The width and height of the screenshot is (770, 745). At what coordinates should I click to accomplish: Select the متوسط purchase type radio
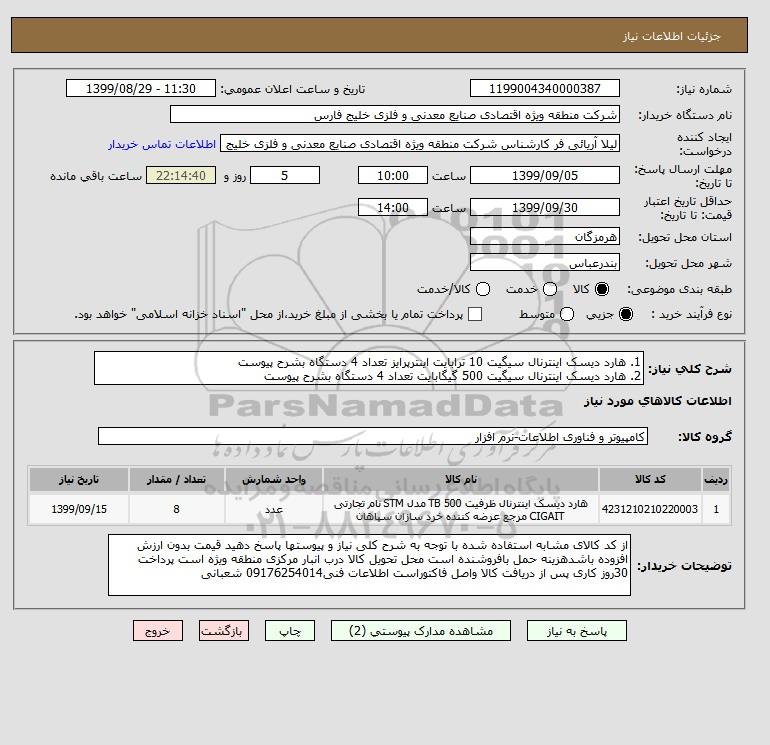click(567, 314)
